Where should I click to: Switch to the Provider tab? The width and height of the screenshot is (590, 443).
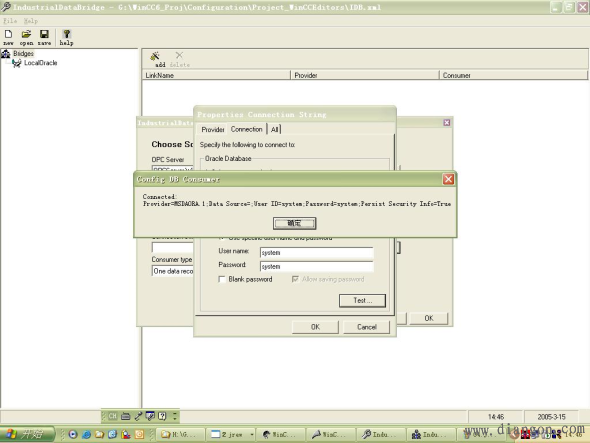pyautogui.click(x=213, y=129)
